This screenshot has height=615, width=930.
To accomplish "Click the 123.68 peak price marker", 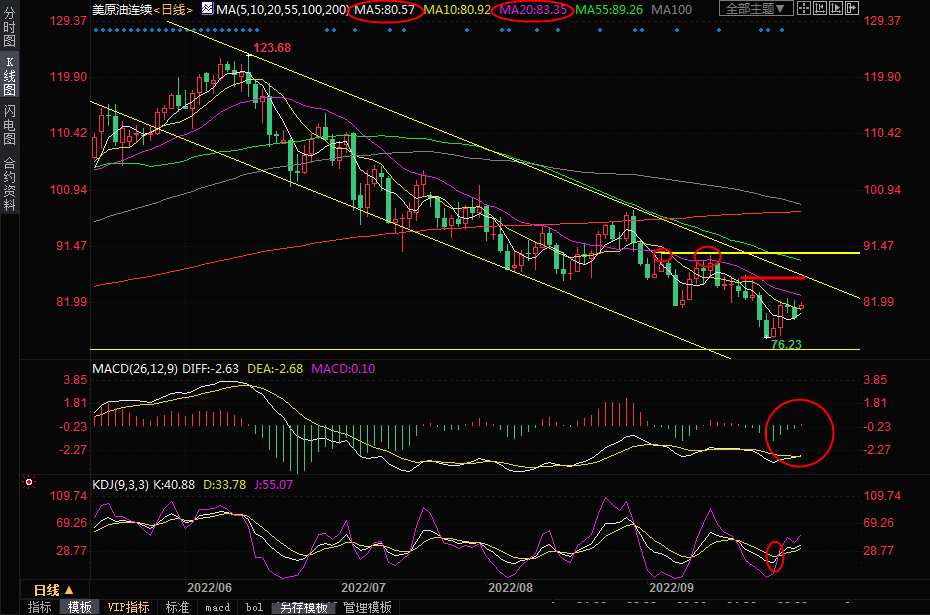I will click(x=272, y=48).
